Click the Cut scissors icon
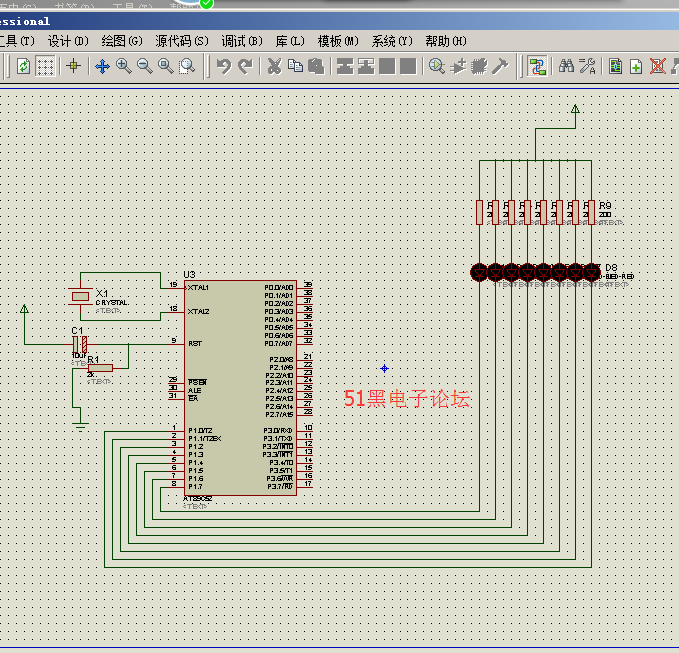The image size is (679, 653). (x=274, y=66)
